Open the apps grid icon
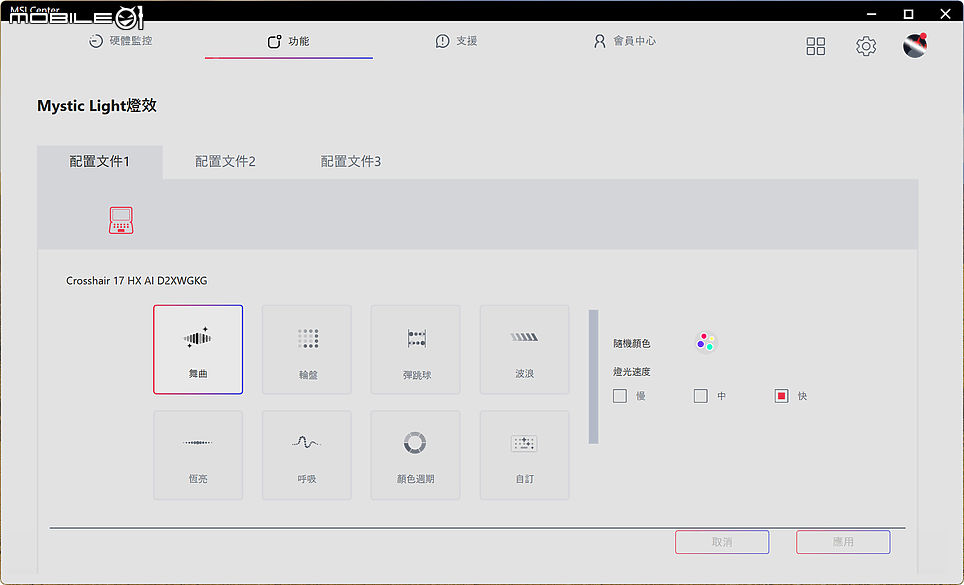The image size is (964, 585). pos(816,46)
